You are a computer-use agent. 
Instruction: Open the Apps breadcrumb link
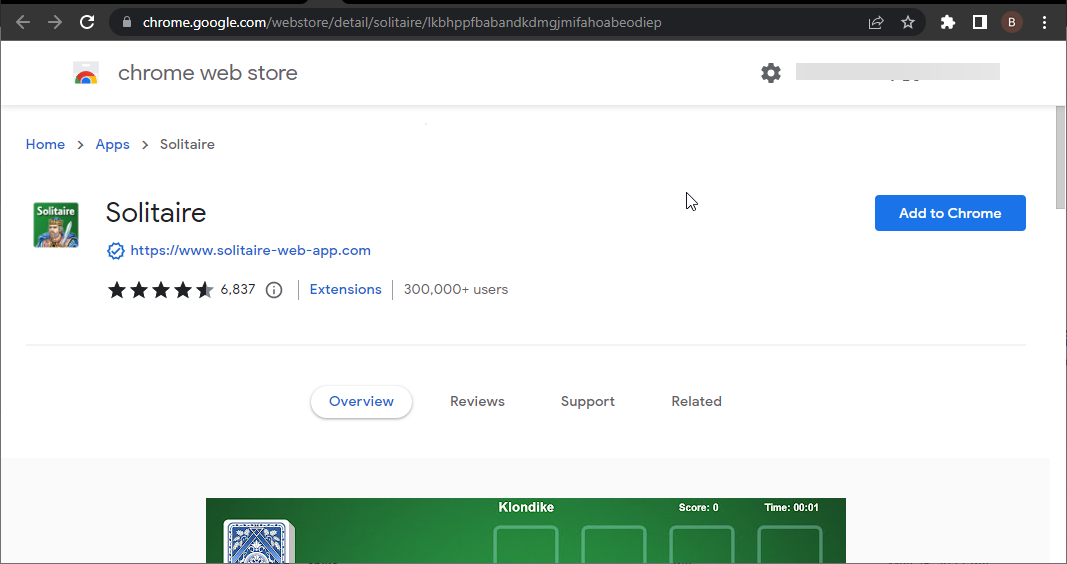tap(112, 144)
